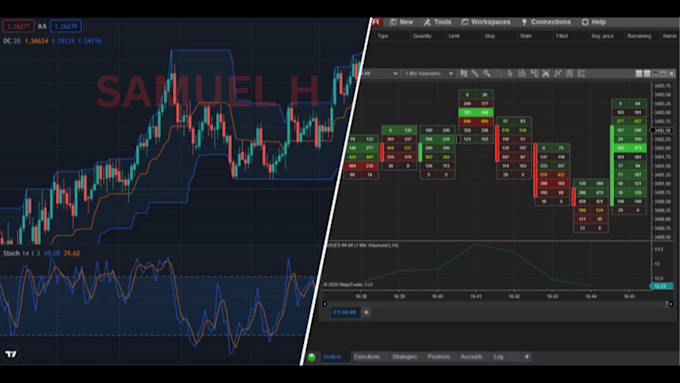This screenshot has width=680, height=383.
Task: Click the 16:41 time axis label
Action: (476, 296)
